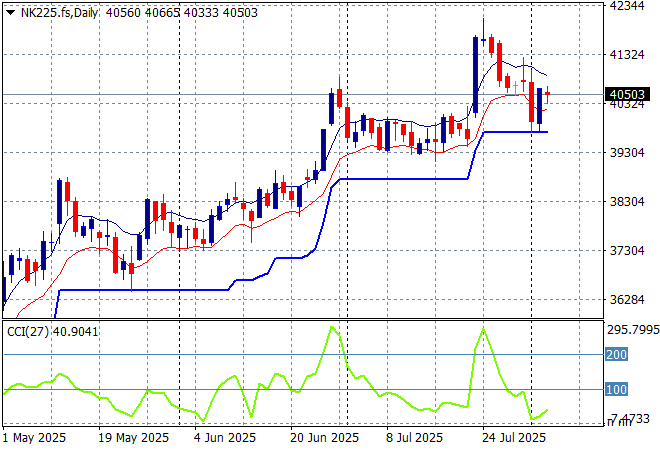Click the 41324 price axis label
The image size is (660, 450).
(627, 55)
